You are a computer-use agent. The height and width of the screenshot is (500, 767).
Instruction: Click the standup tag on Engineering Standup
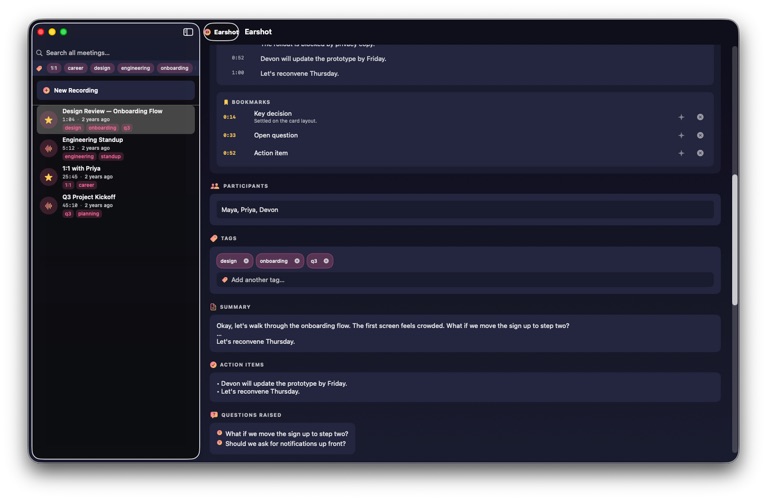[111, 157]
